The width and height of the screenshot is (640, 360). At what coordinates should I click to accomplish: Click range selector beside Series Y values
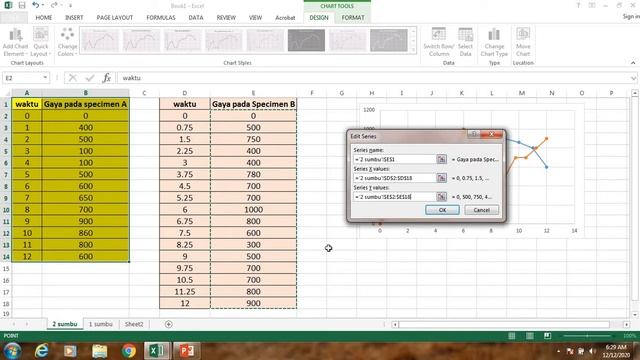[x=441, y=197]
